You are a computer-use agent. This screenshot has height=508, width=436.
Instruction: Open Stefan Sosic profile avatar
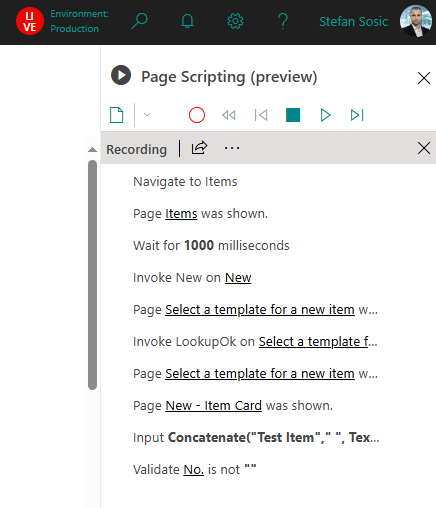click(x=416, y=21)
